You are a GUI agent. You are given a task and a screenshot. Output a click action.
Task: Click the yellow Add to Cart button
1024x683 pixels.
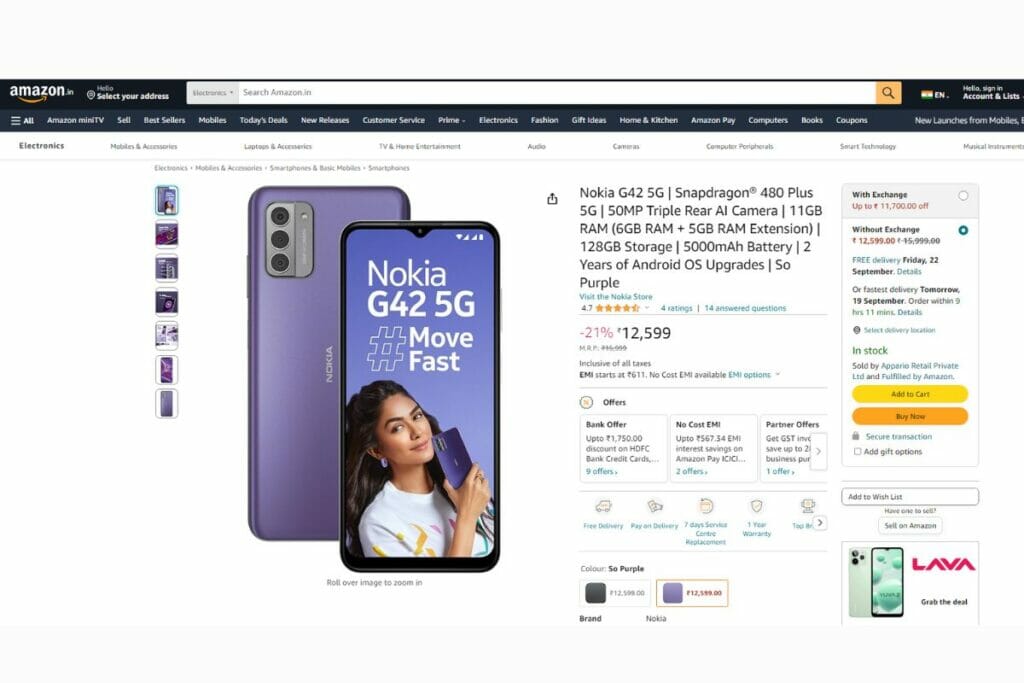910,394
